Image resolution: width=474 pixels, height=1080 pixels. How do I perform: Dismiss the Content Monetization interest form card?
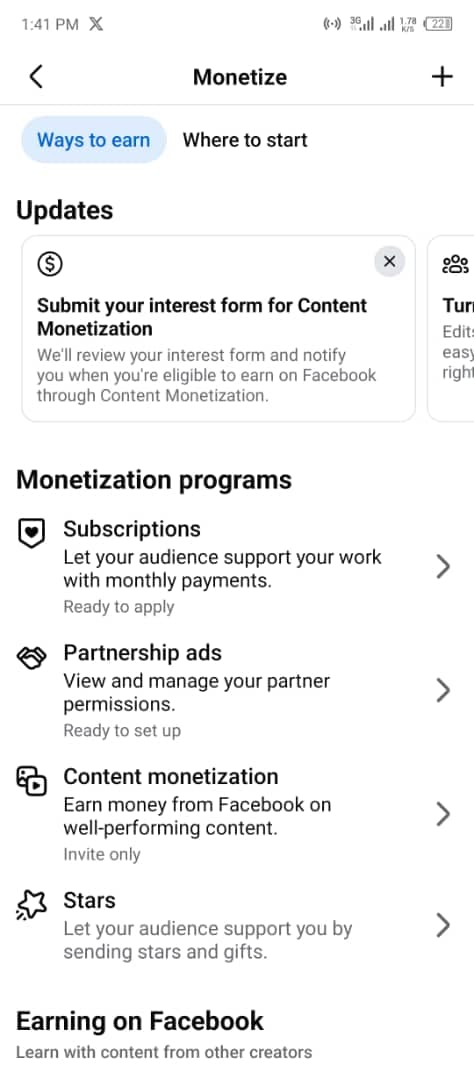[x=389, y=262]
